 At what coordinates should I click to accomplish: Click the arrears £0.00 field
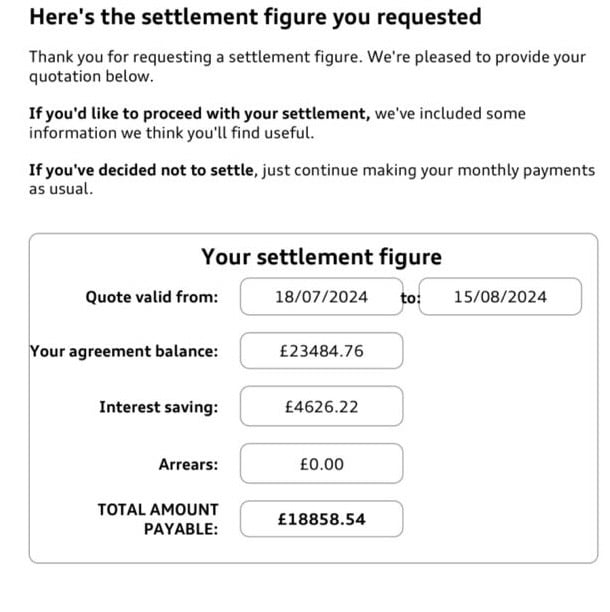tap(321, 464)
